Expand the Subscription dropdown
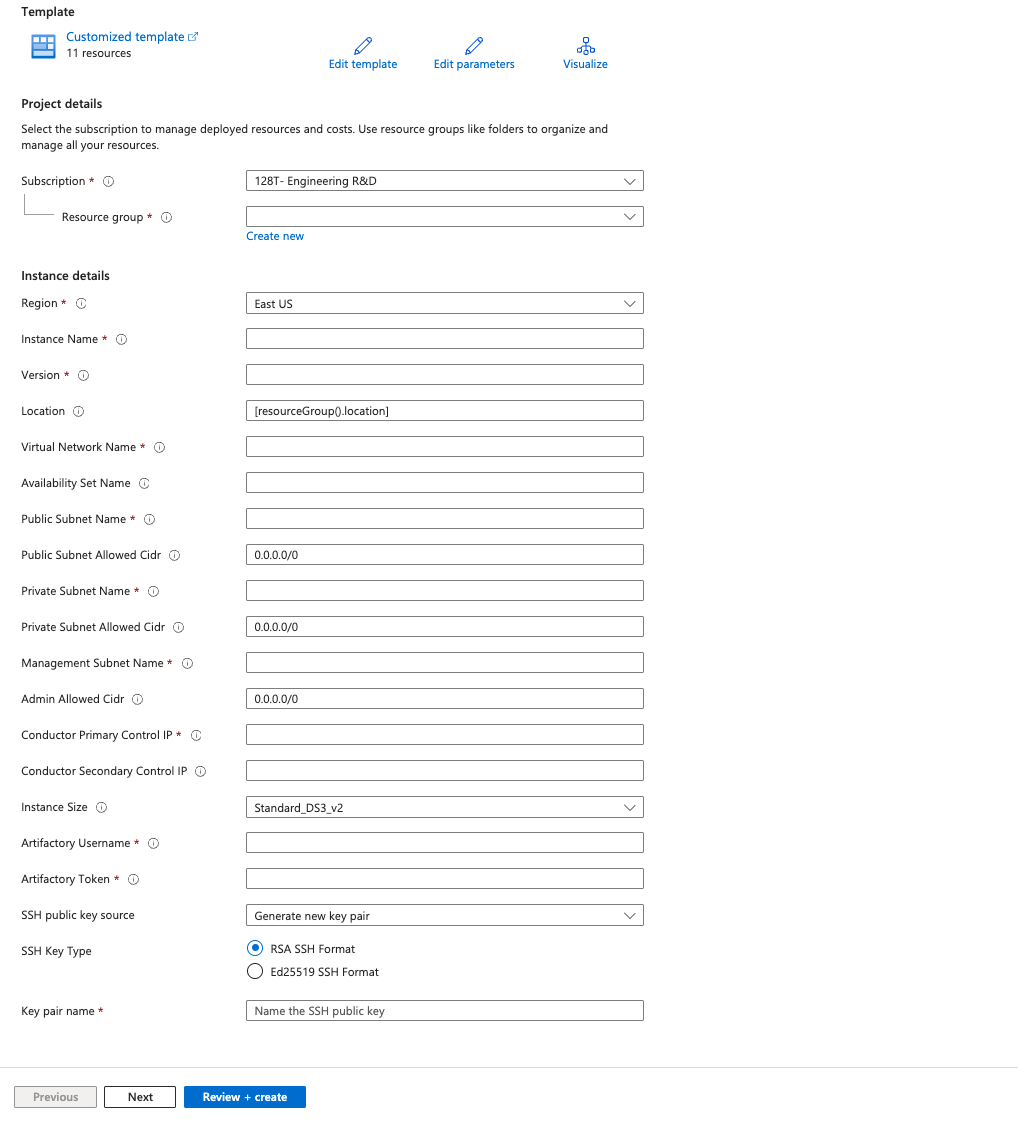1018x1121 pixels. pyautogui.click(x=444, y=181)
